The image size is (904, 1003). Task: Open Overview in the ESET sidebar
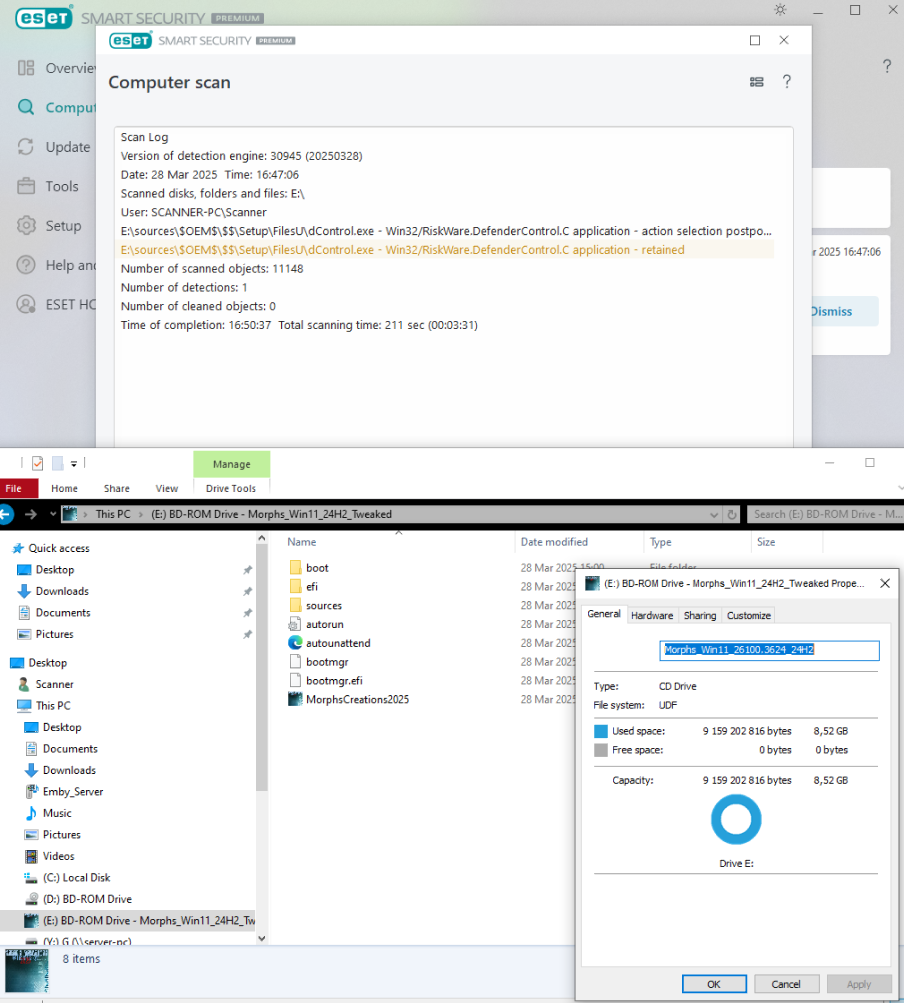click(56, 68)
